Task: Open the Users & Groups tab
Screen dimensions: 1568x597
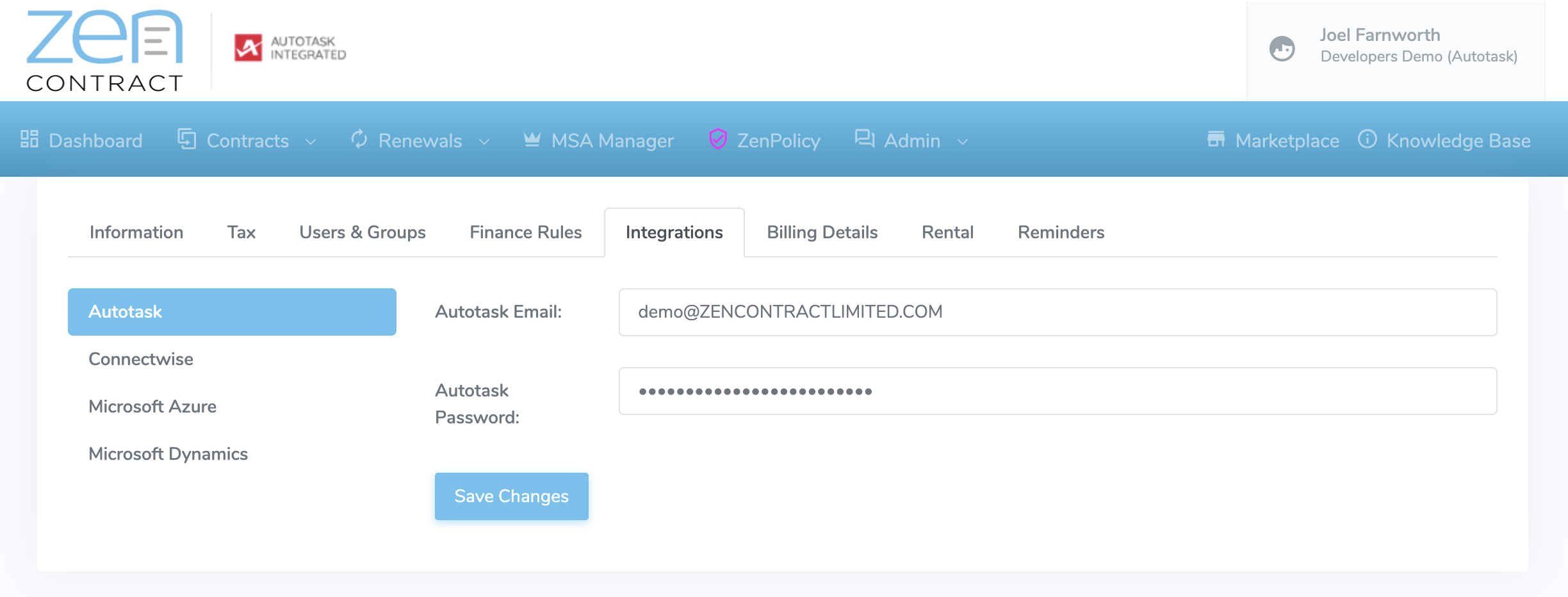Action: [363, 232]
